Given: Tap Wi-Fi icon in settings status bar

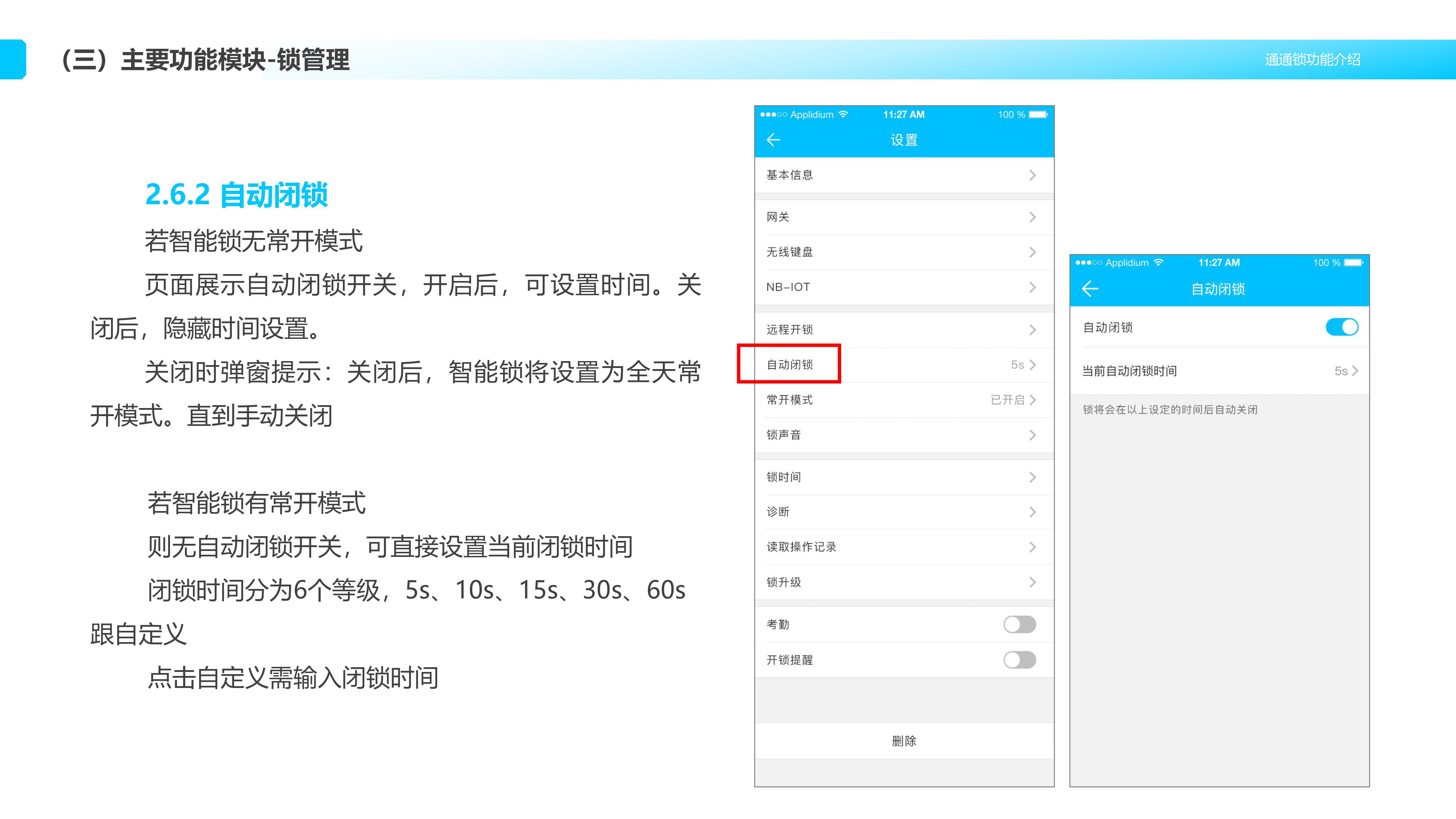Looking at the screenshot, I should click(x=843, y=114).
